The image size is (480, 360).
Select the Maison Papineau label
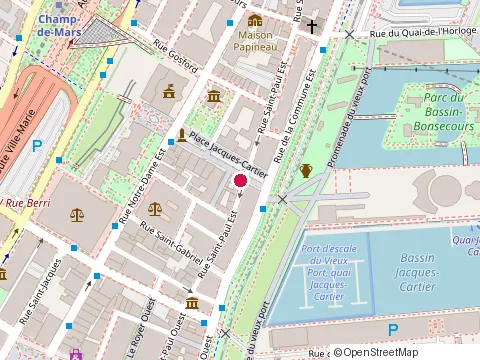pos(255,41)
